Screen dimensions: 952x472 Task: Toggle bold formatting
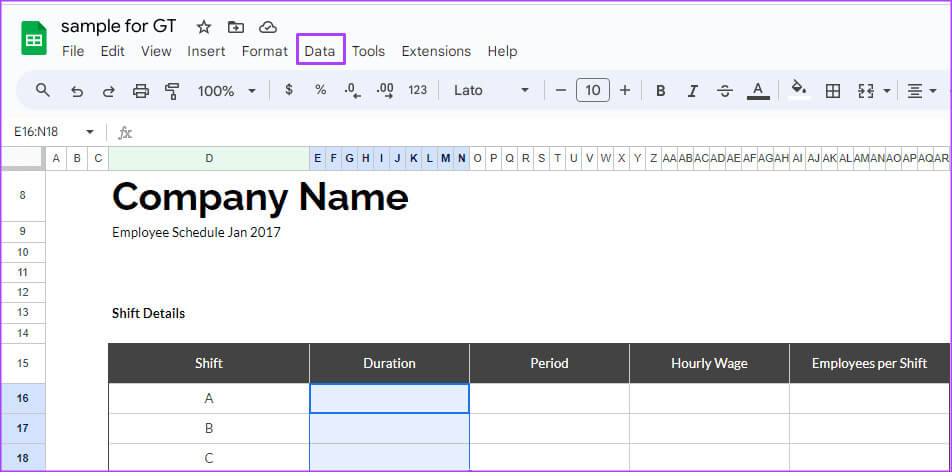[x=661, y=91]
